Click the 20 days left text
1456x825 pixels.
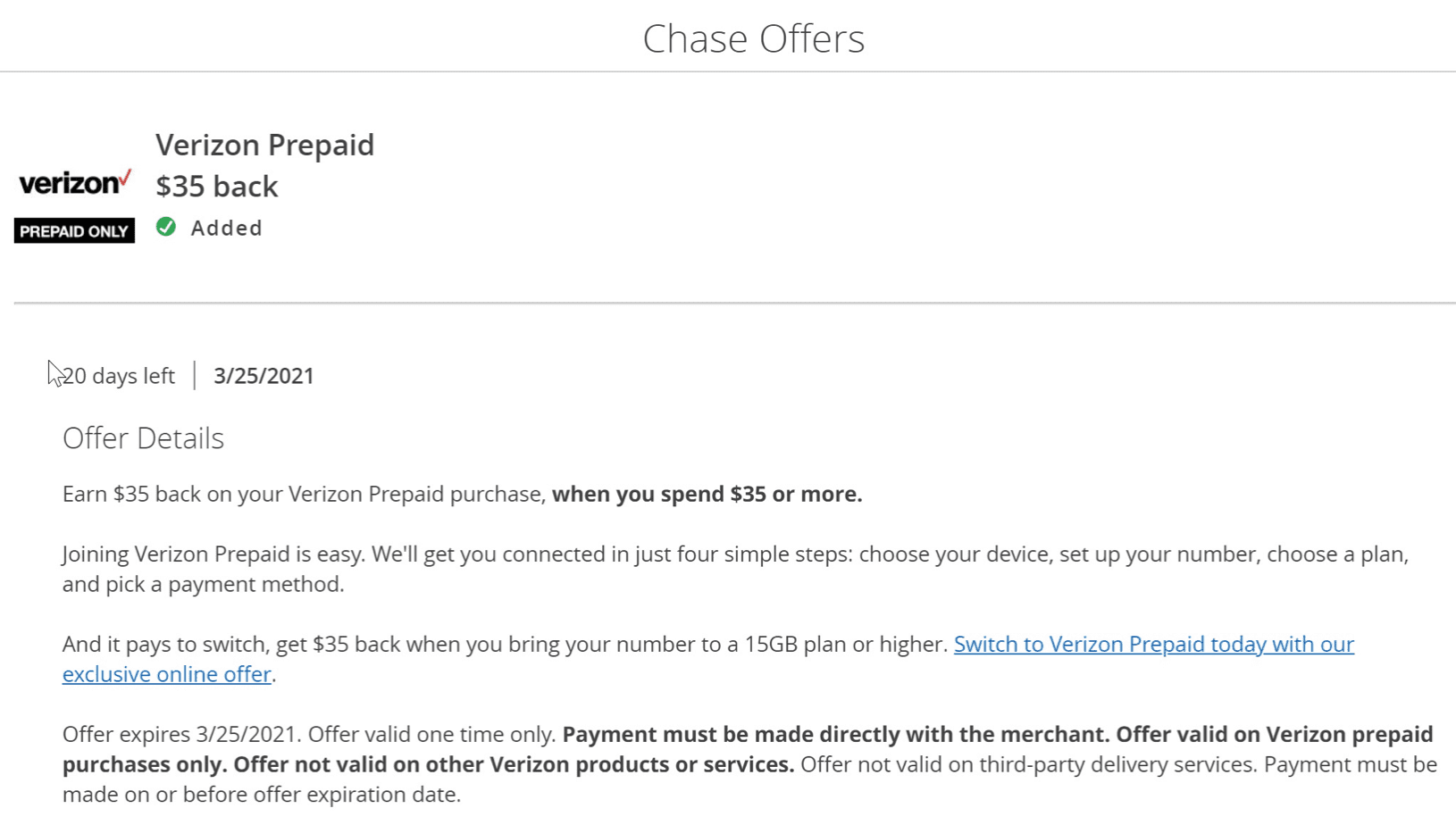119,376
